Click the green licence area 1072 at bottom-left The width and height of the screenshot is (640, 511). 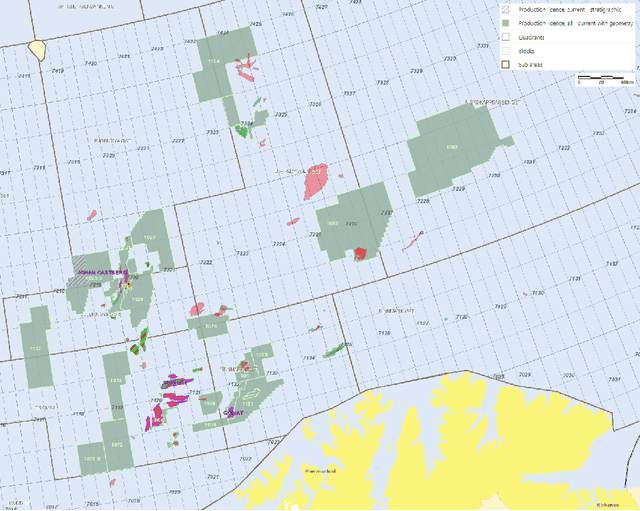tap(116, 445)
